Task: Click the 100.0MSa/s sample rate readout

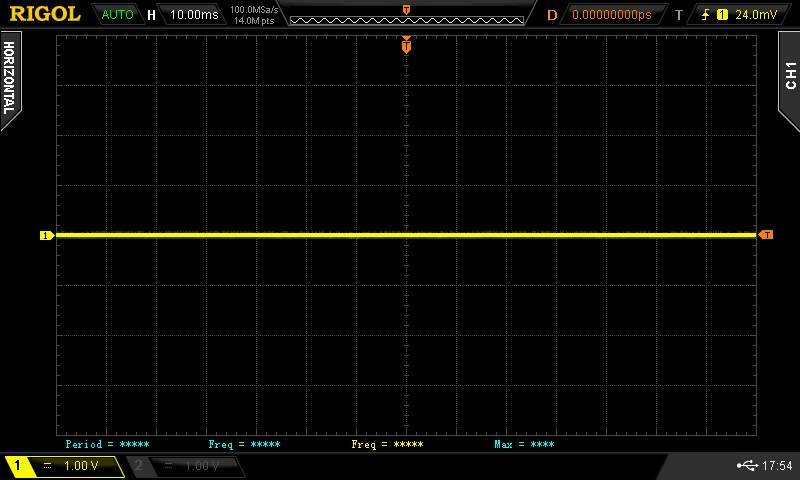Action: [254, 10]
